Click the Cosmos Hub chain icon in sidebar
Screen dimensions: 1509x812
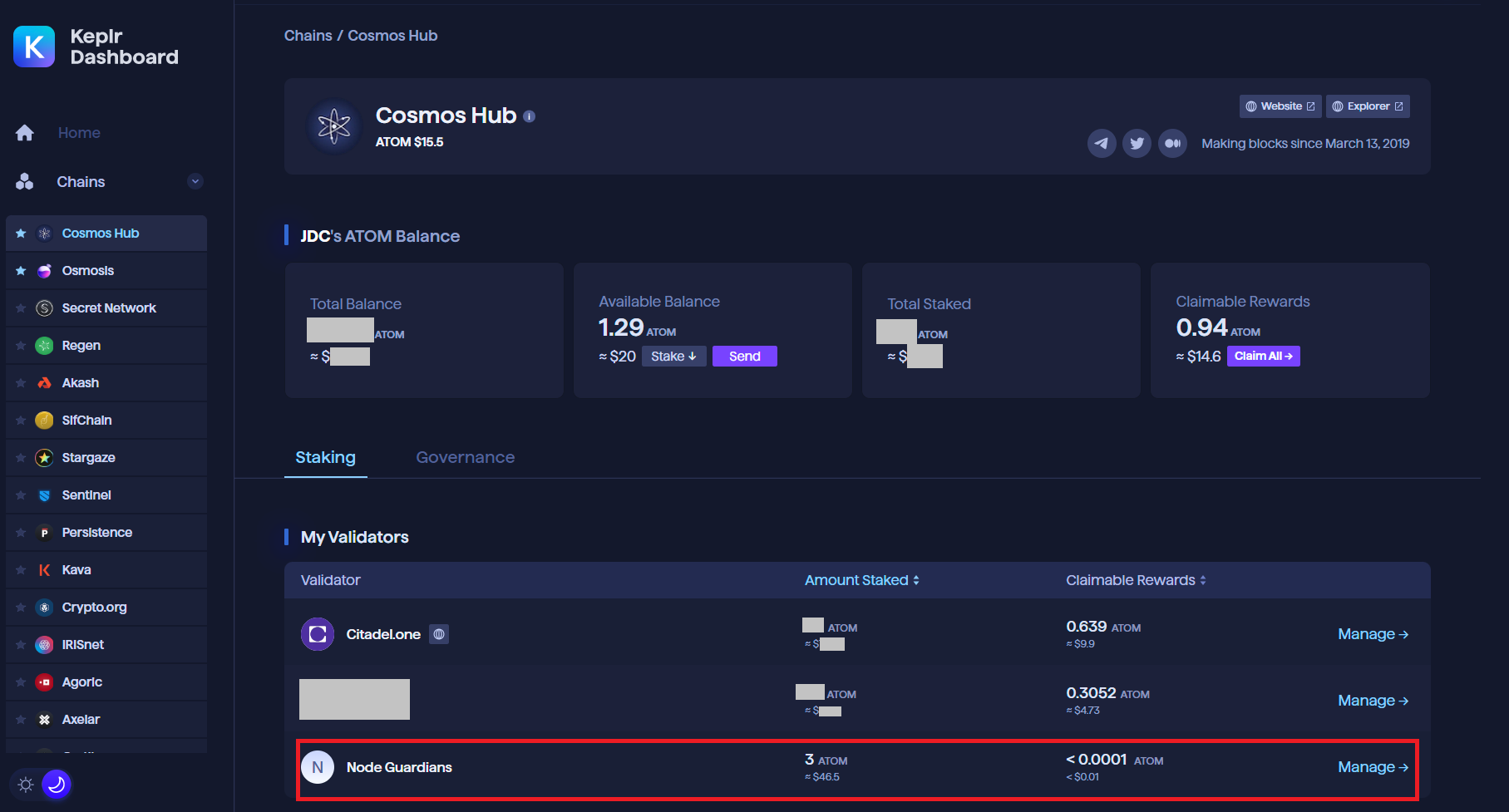point(45,234)
